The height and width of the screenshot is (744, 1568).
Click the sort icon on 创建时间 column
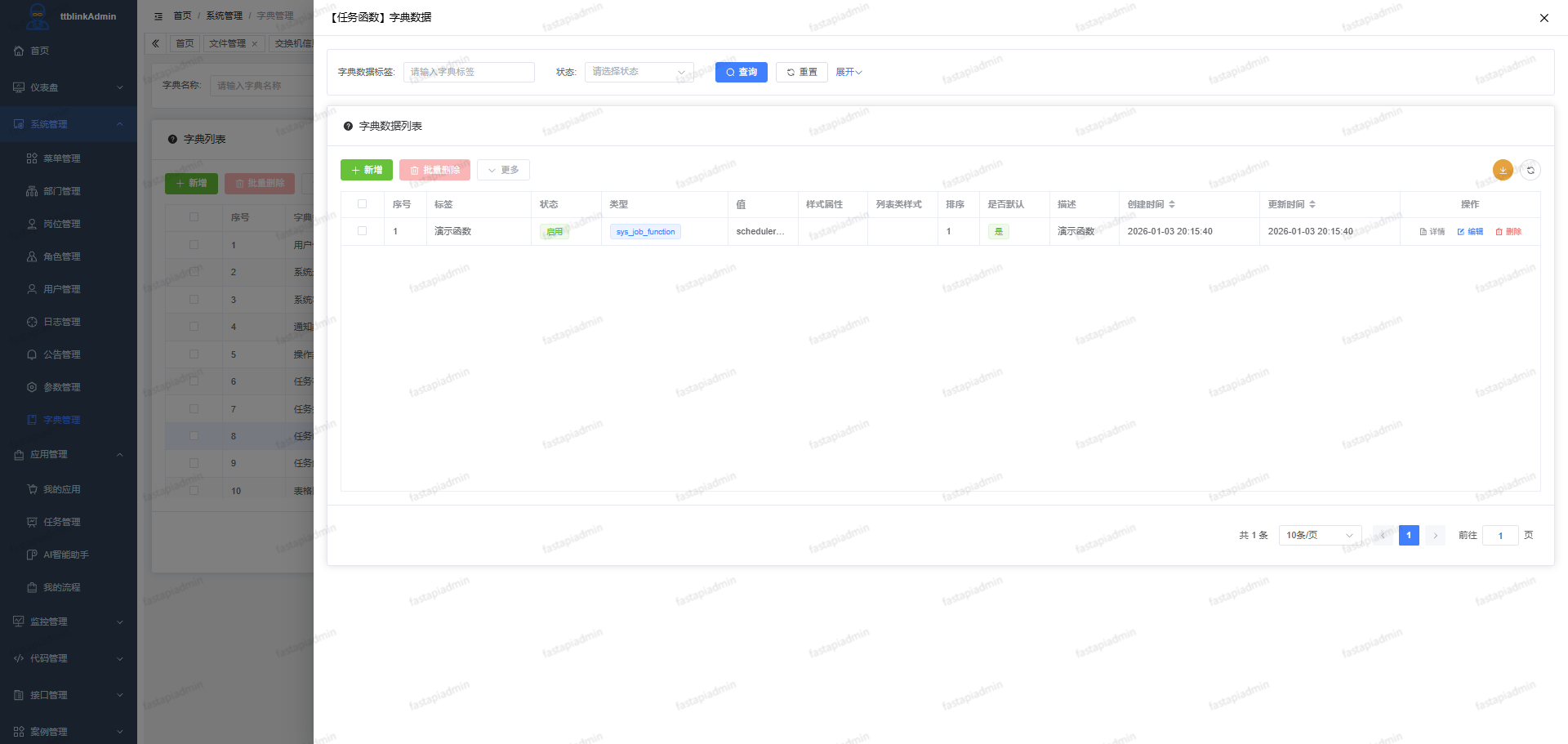pos(1172,204)
